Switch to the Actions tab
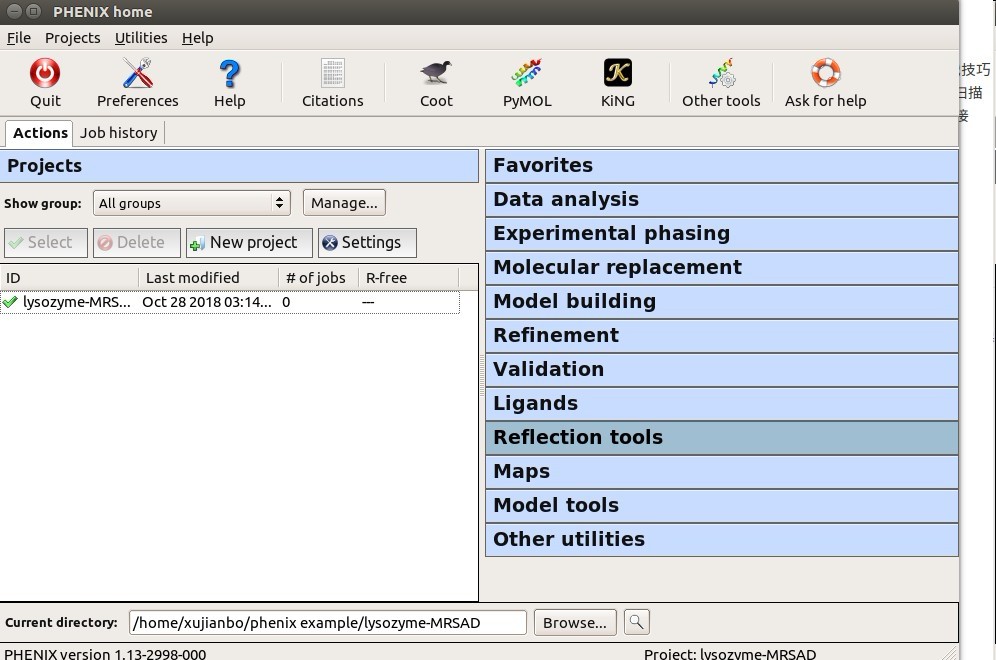The height and width of the screenshot is (660, 996). pyautogui.click(x=40, y=133)
